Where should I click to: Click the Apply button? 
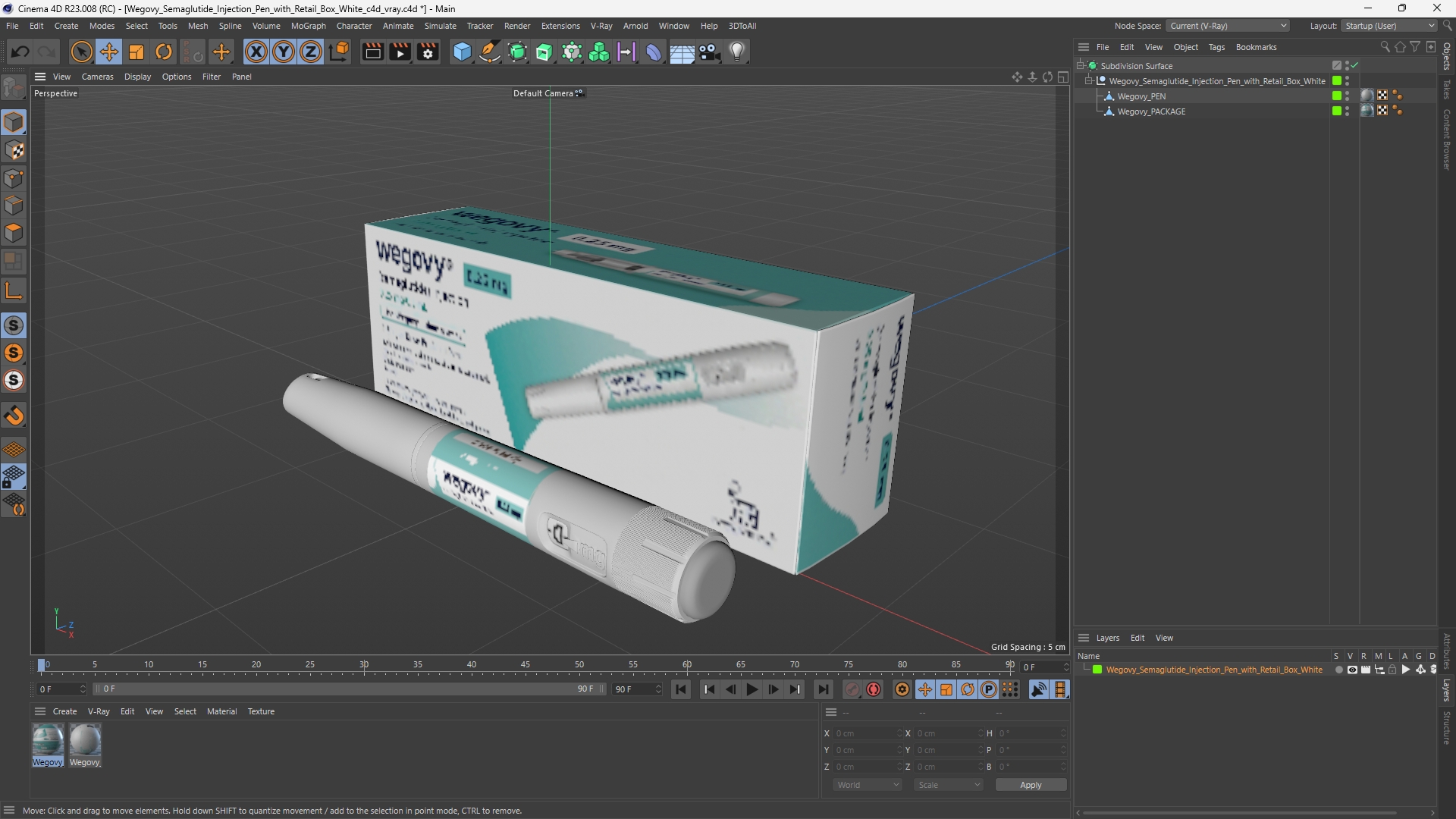[1031, 785]
